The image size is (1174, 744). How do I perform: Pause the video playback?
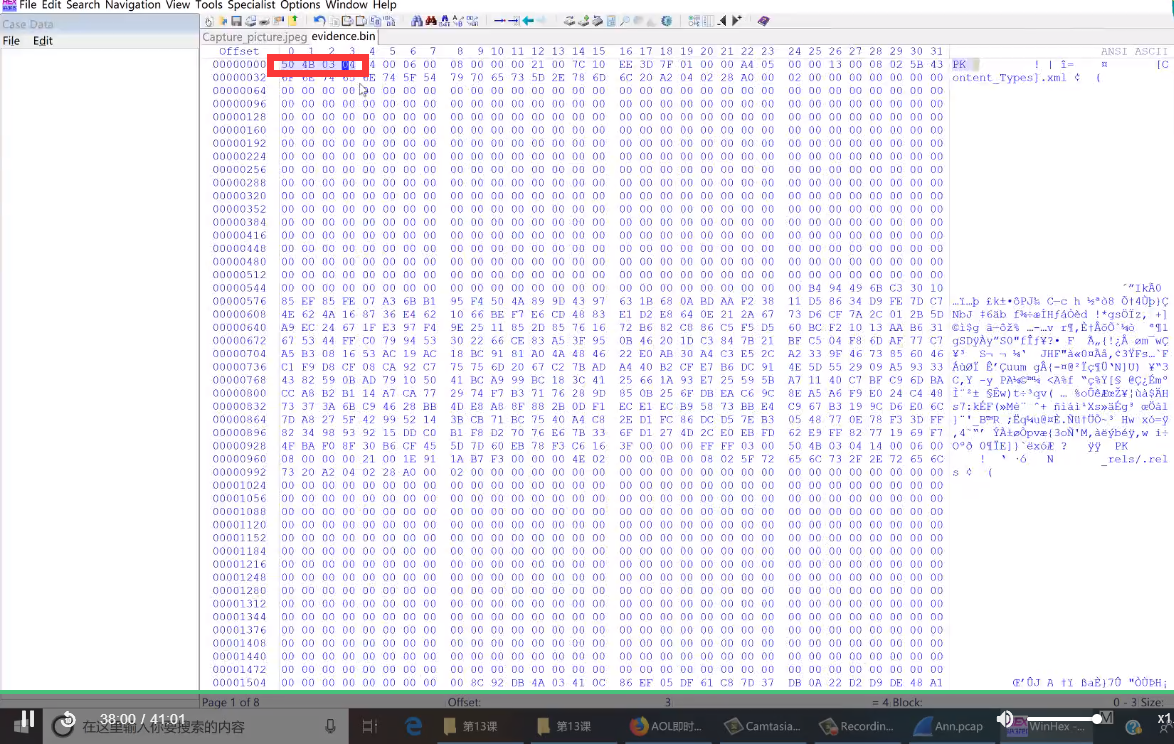pos(28,720)
